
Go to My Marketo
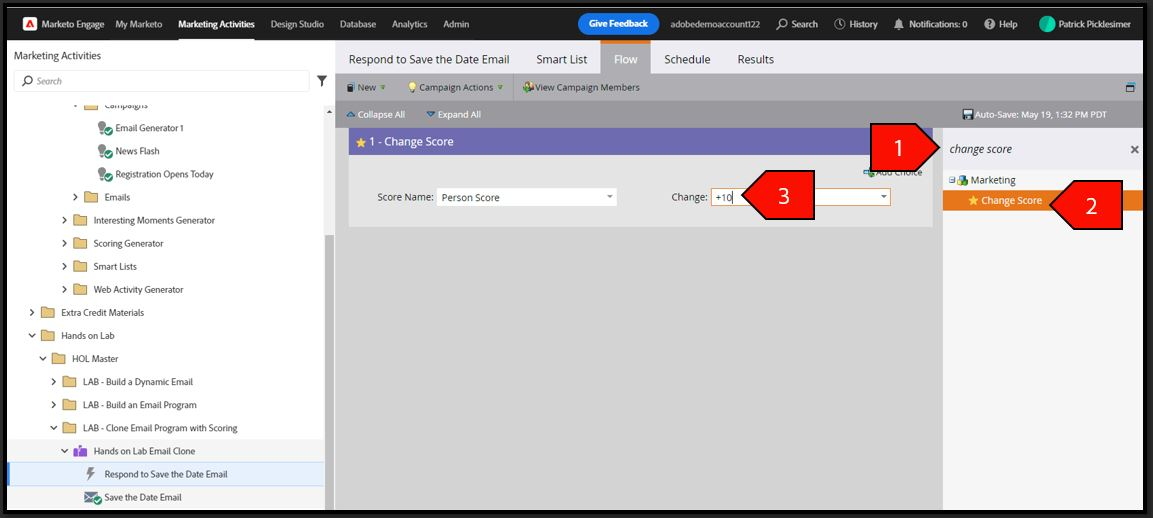tap(139, 24)
